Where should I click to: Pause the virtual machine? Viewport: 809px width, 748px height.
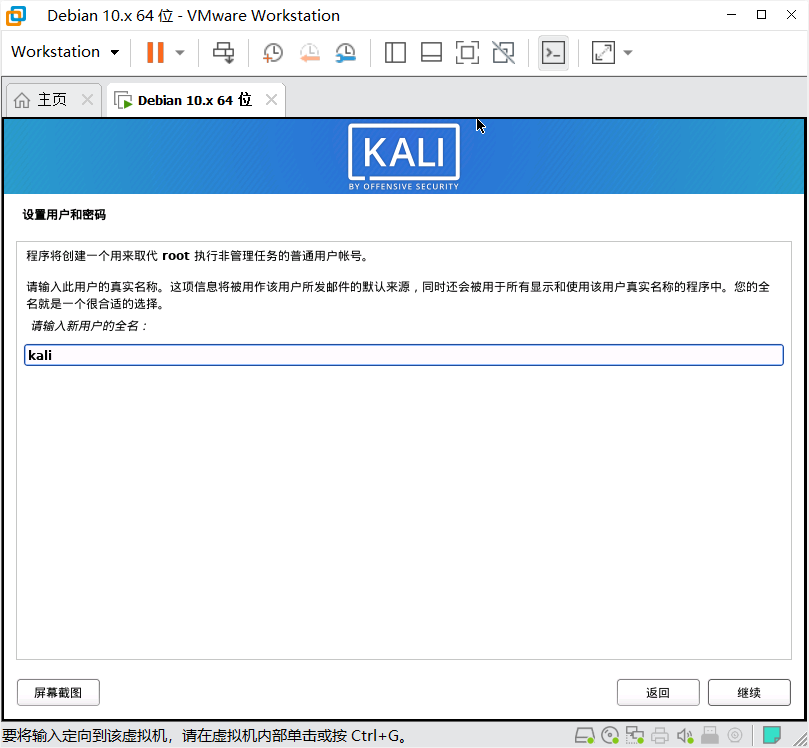tap(155, 52)
